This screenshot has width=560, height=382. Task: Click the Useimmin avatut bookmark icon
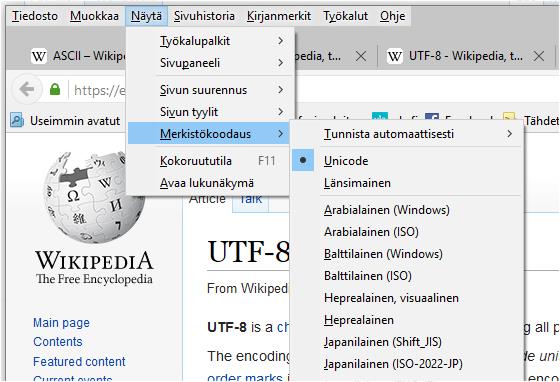pyautogui.click(x=16, y=120)
